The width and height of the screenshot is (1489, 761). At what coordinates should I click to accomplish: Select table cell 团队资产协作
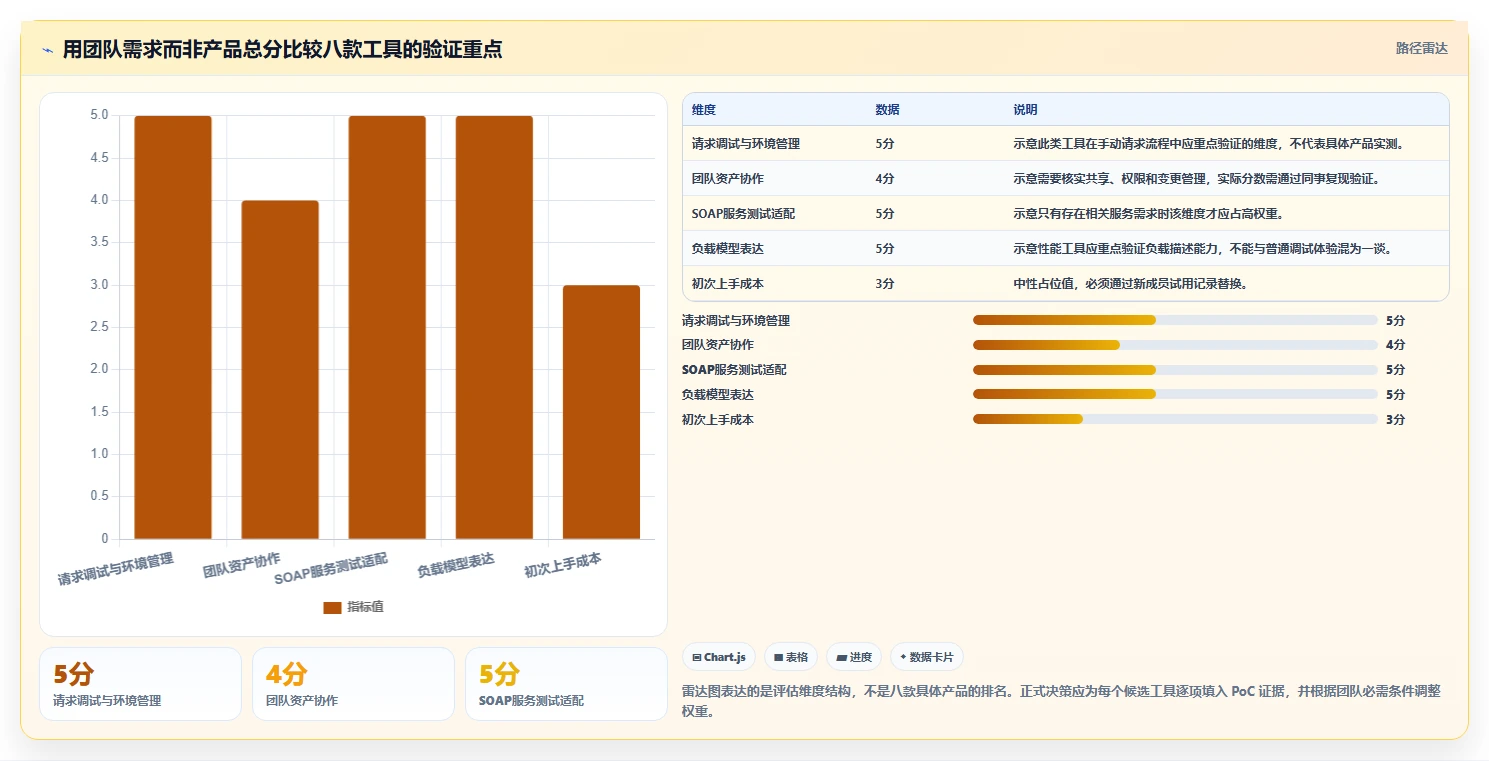coord(728,179)
